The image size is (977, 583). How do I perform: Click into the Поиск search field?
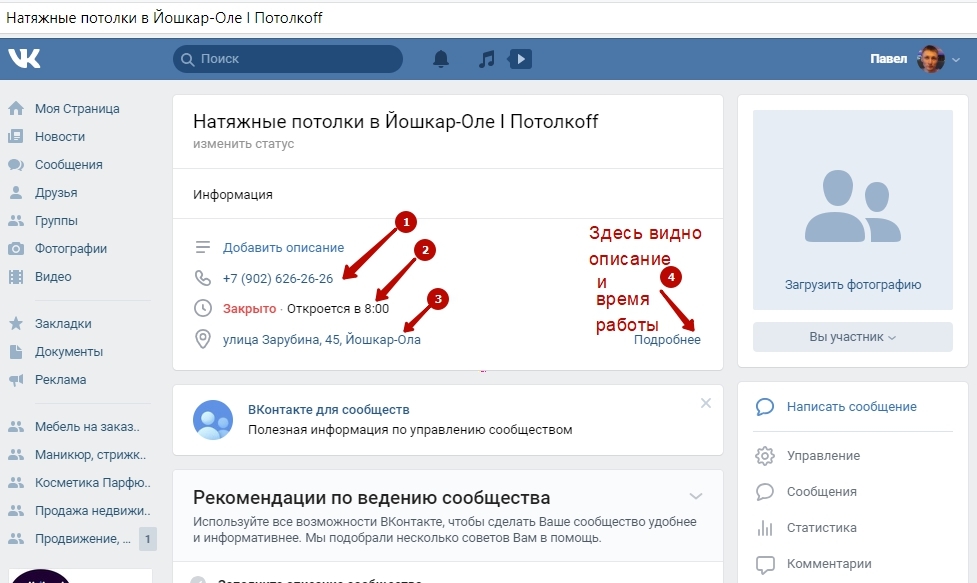(288, 59)
